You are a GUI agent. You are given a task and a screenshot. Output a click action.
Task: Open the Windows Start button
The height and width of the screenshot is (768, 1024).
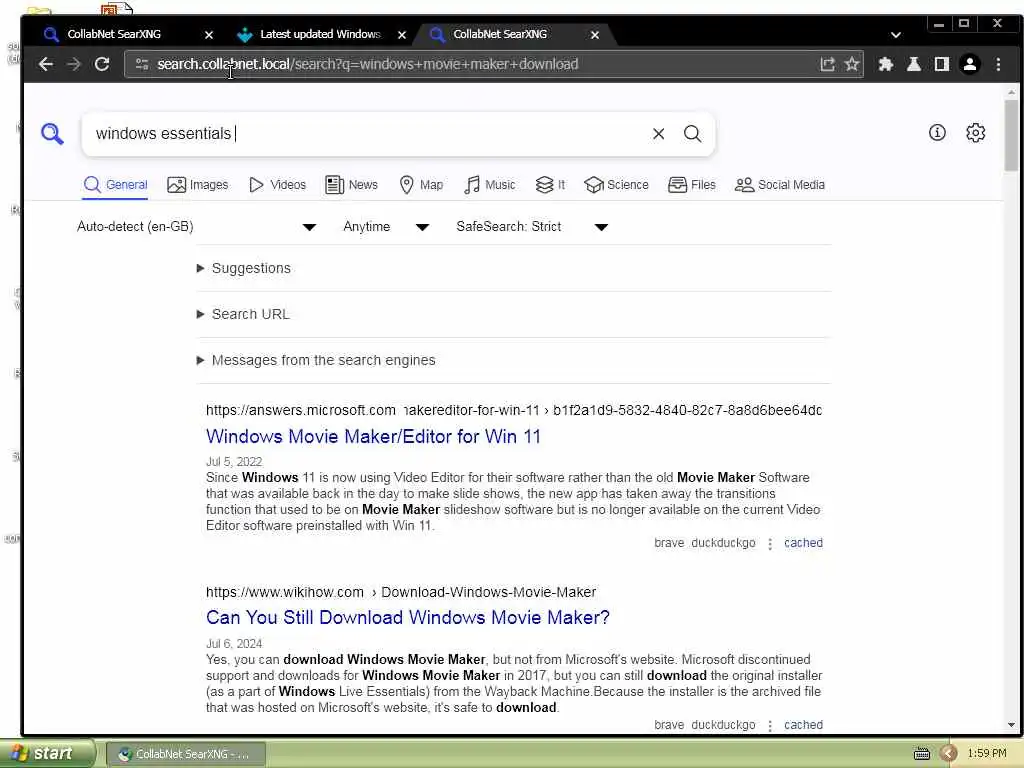pos(46,754)
